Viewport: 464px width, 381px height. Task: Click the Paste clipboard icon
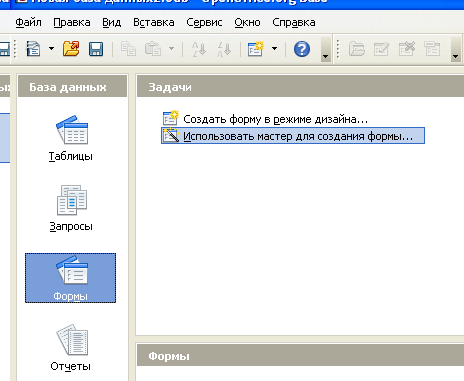click(x=153, y=49)
